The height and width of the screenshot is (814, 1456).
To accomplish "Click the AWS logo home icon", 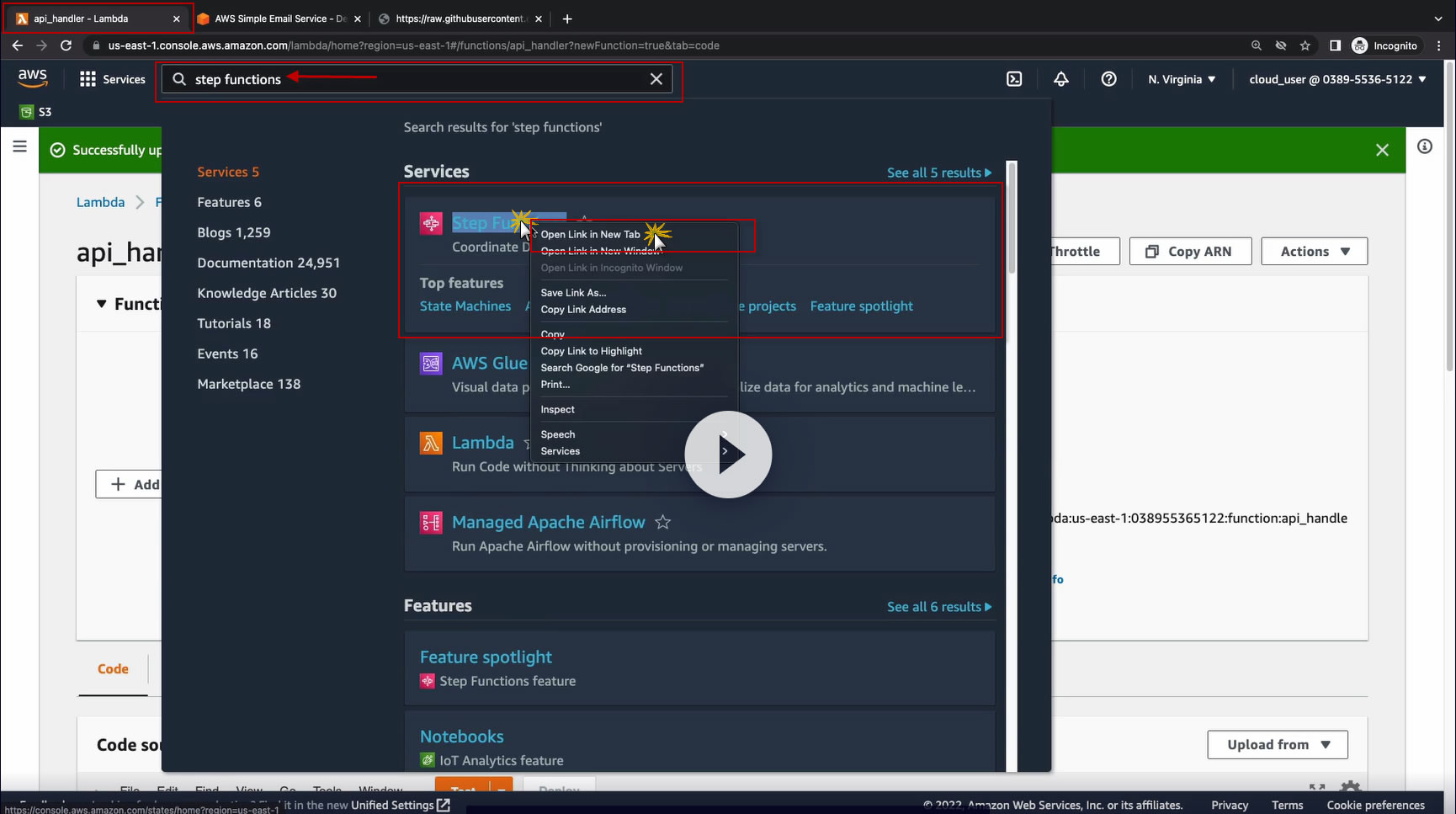I will tap(33, 77).
